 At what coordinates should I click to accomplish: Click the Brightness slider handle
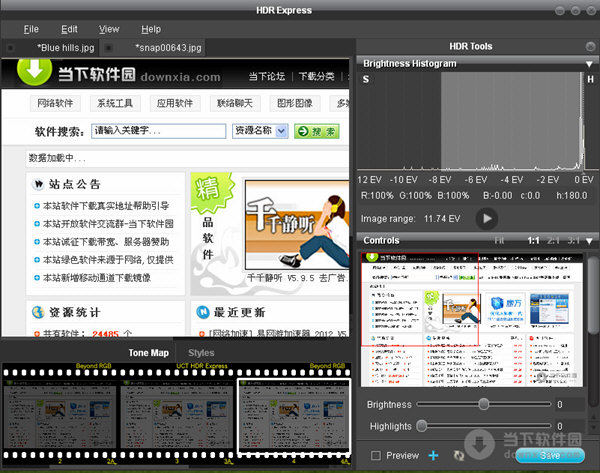pos(484,404)
